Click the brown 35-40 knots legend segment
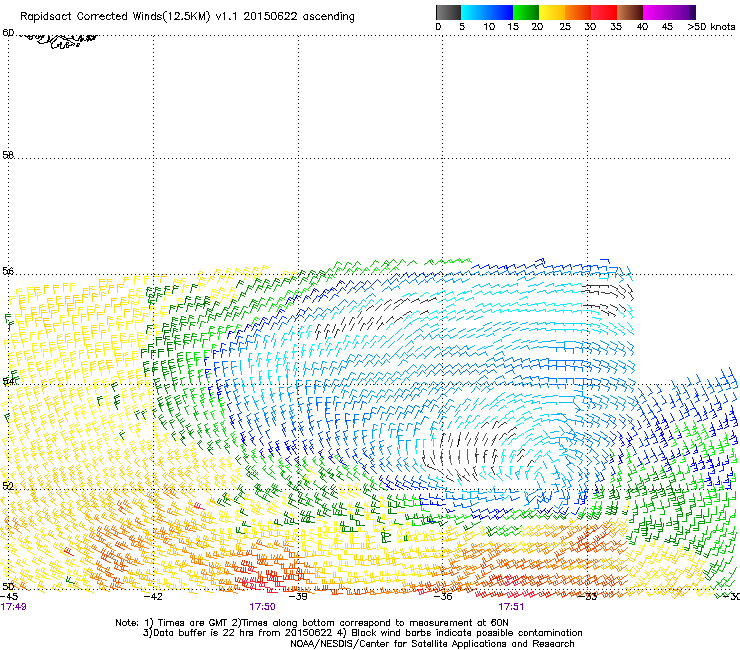 click(630, 12)
